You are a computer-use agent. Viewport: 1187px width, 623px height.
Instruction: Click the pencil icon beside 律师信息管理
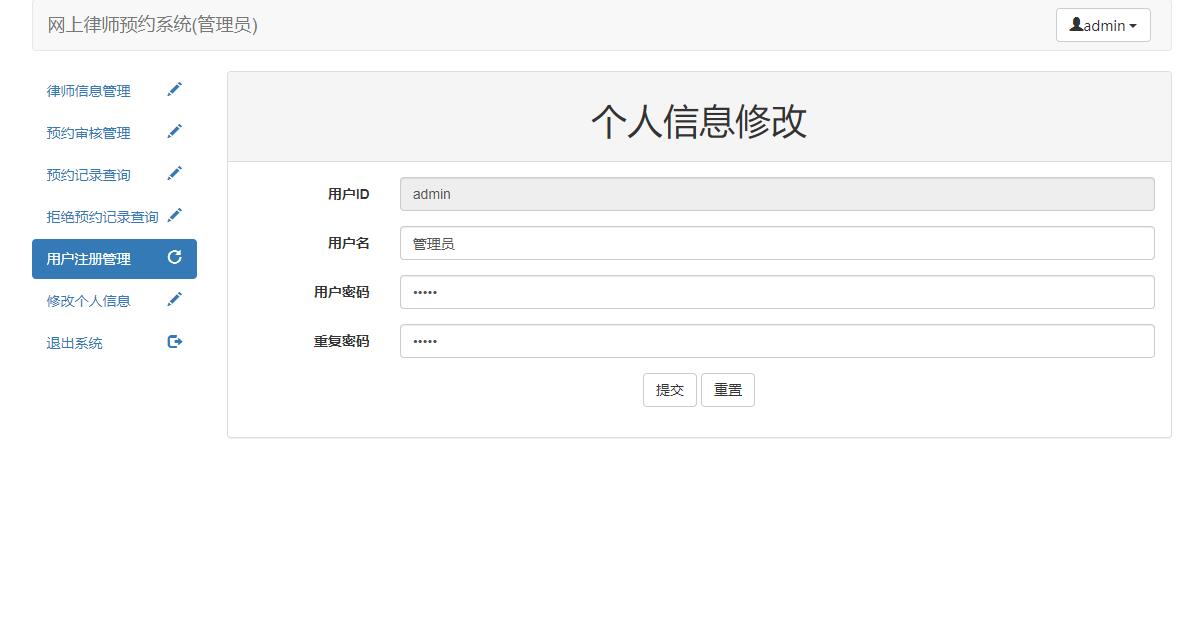click(x=175, y=89)
